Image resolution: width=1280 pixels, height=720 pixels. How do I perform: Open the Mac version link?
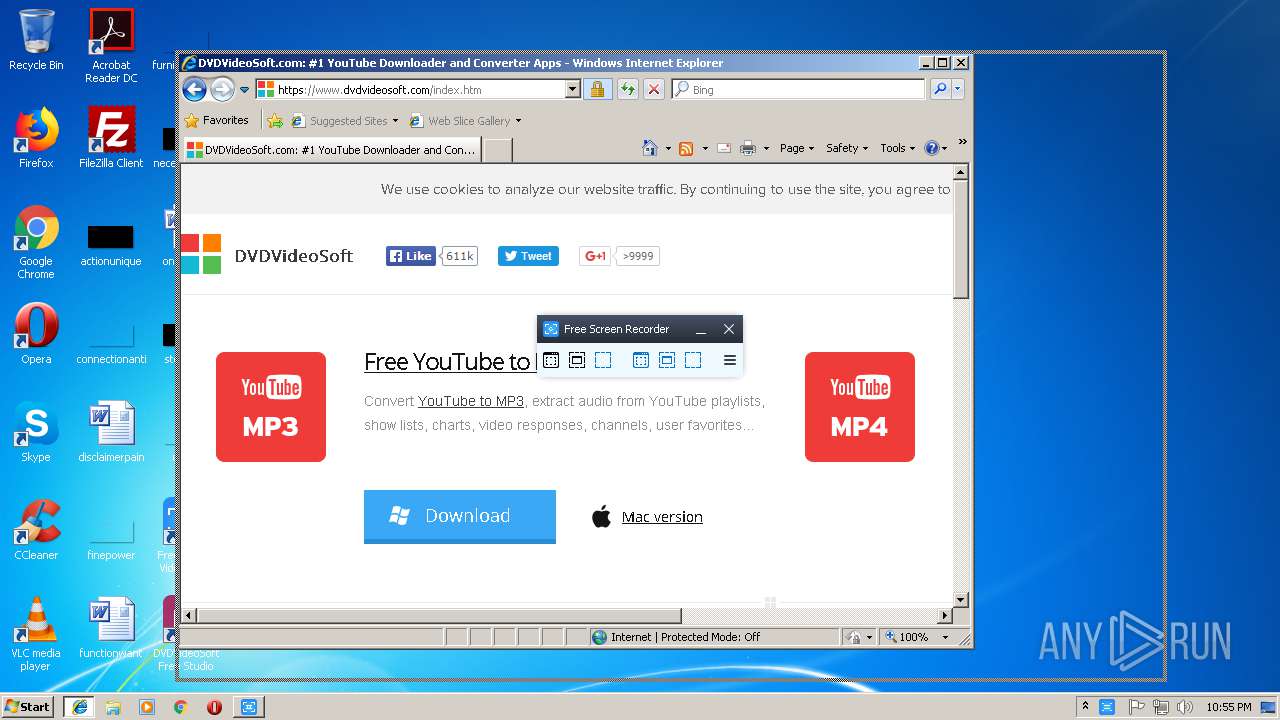coord(662,517)
